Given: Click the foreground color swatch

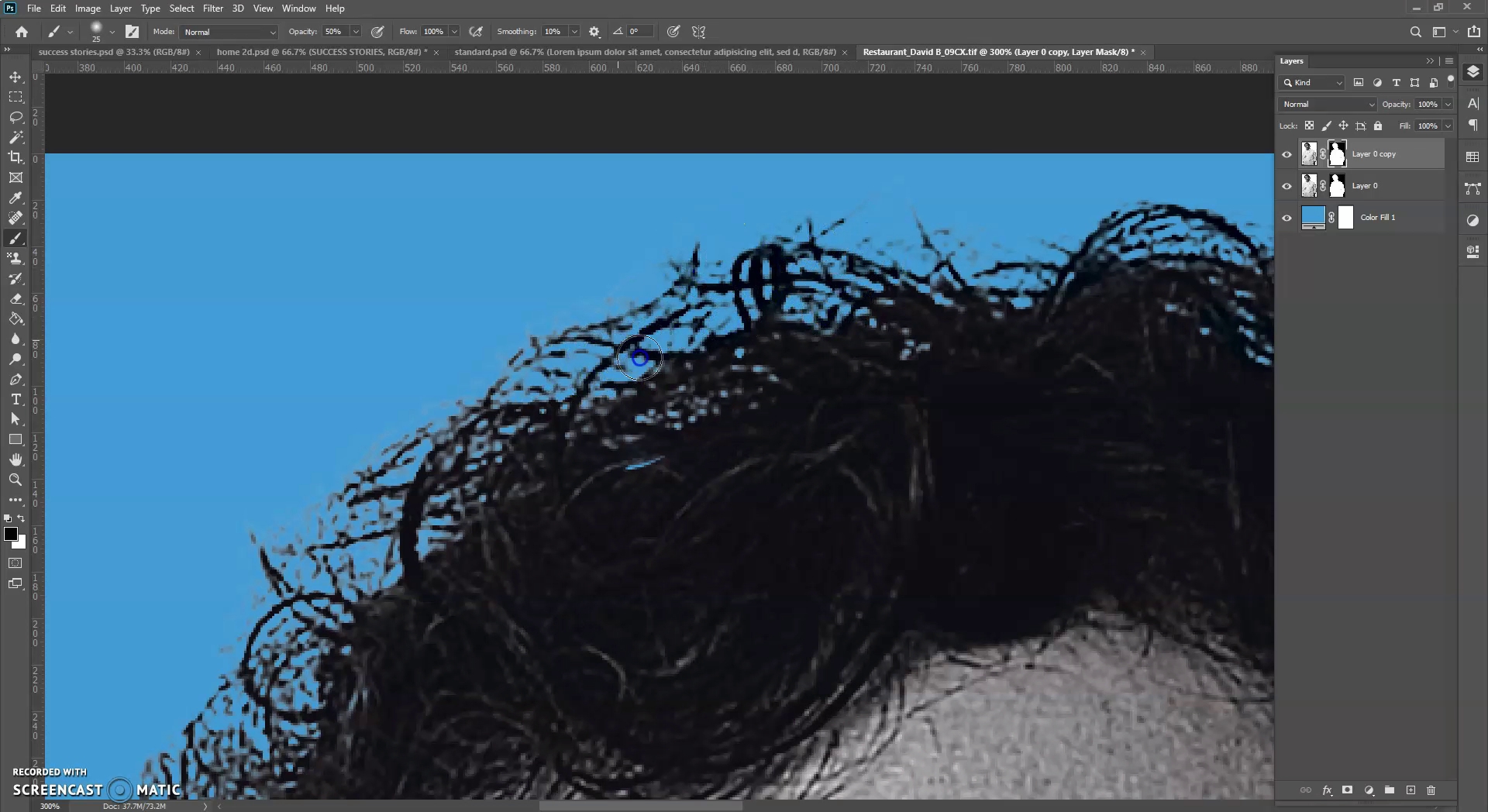Looking at the screenshot, I should pyautogui.click(x=11, y=534).
